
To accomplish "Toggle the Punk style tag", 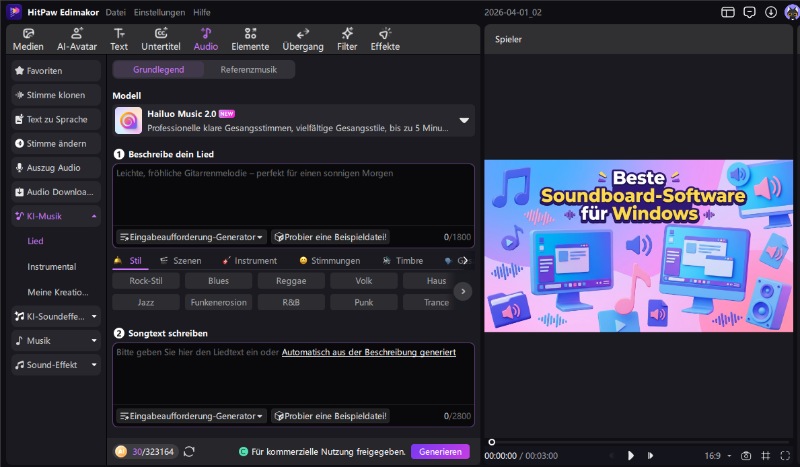I will coord(364,302).
